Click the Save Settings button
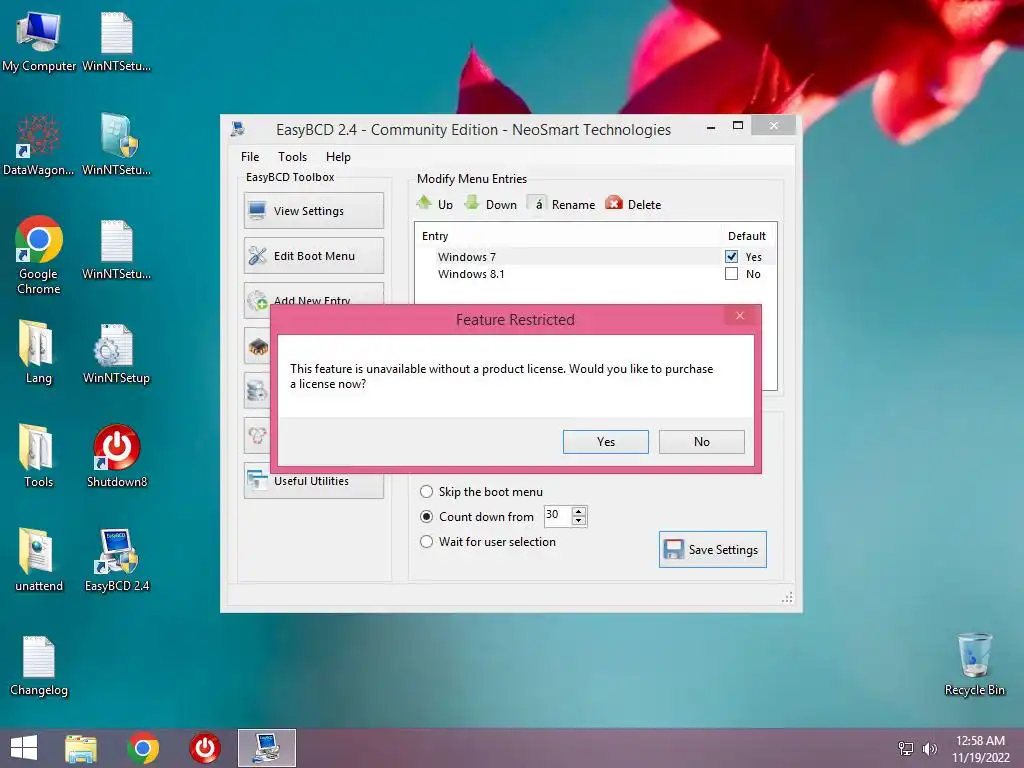This screenshot has width=1024, height=768. 712,549
